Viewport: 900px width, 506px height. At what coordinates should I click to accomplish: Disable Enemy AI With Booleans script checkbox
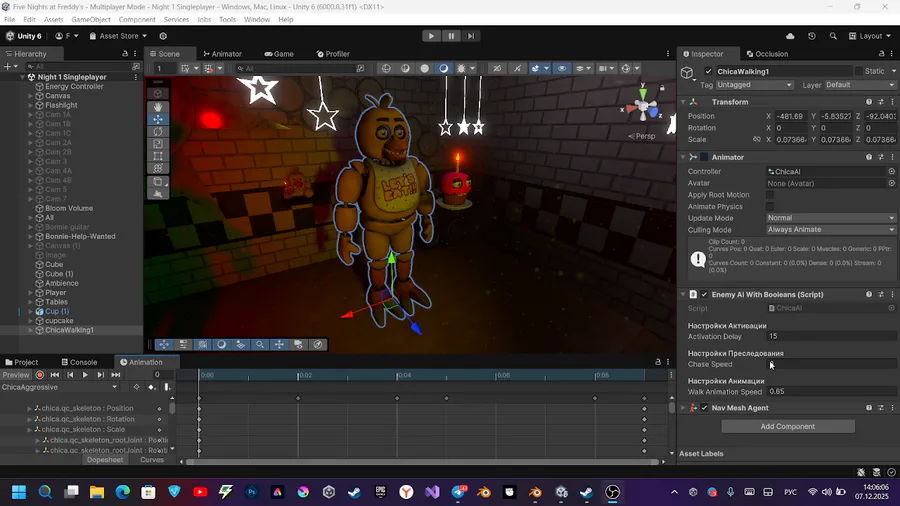[x=704, y=294]
